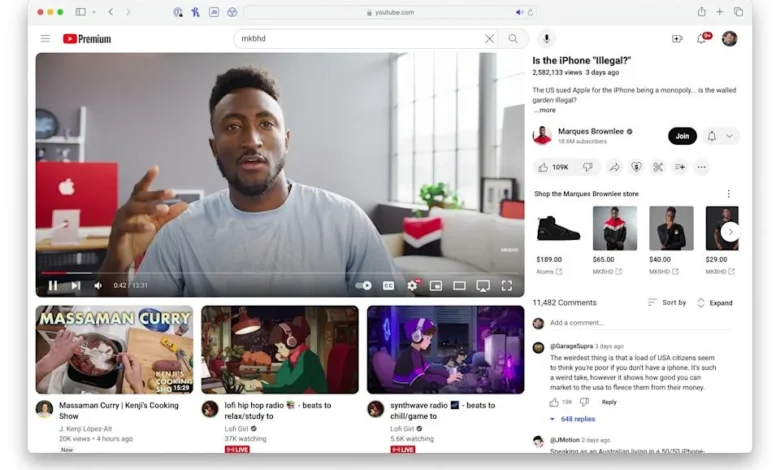
Task: Open the hamburger guide menu
Action: (x=45, y=39)
